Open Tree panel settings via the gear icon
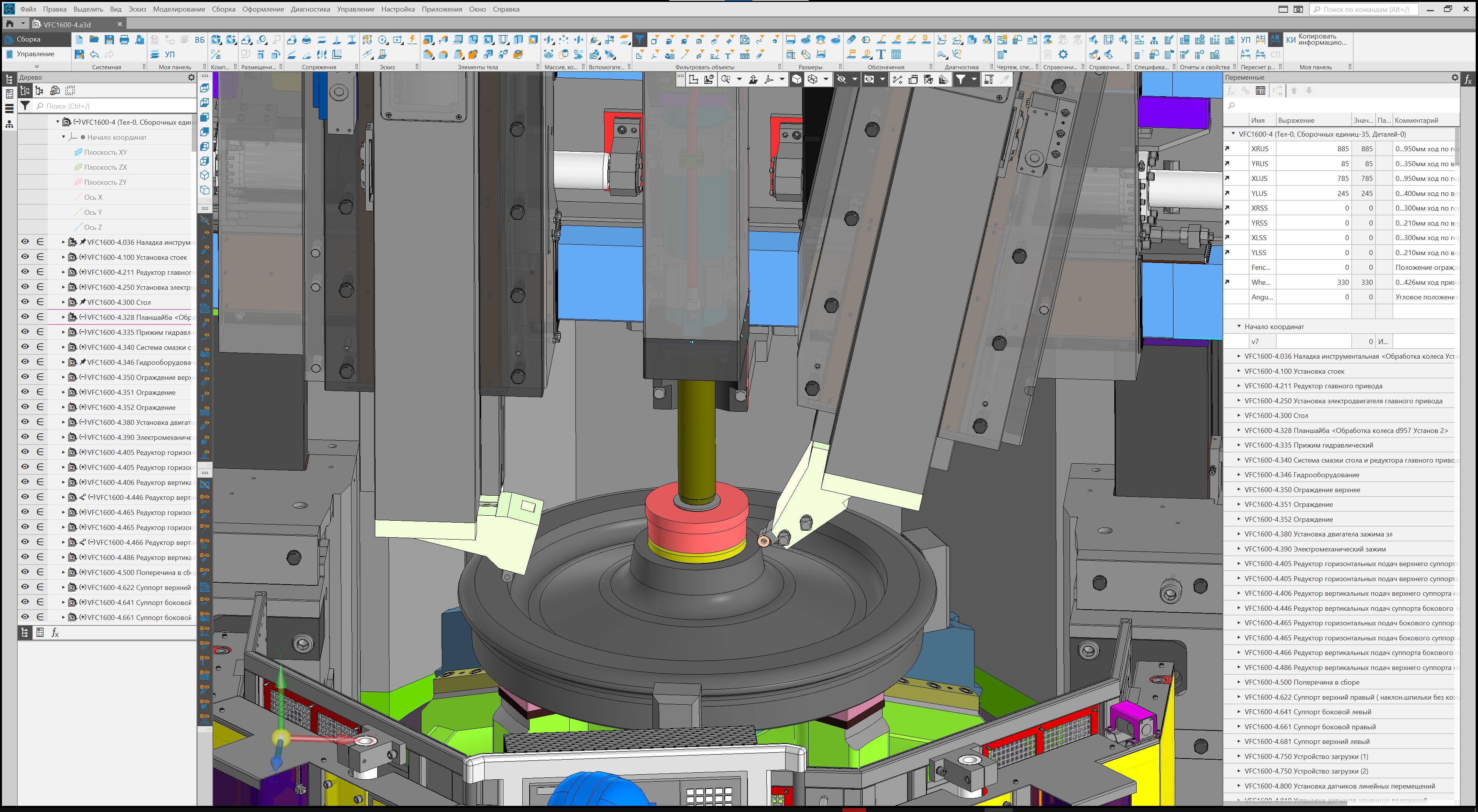Screen dimensions: 1478x812 (191, 77)
